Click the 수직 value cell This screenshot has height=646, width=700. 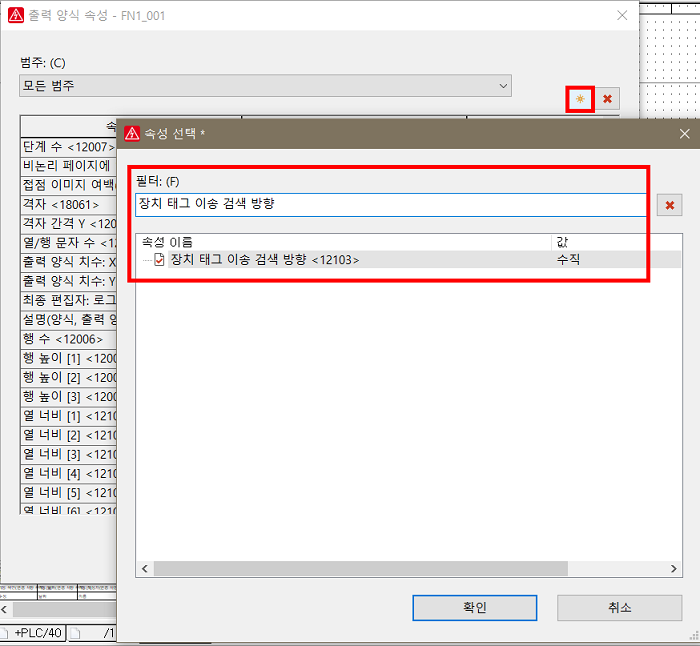(x=568, y=259)
